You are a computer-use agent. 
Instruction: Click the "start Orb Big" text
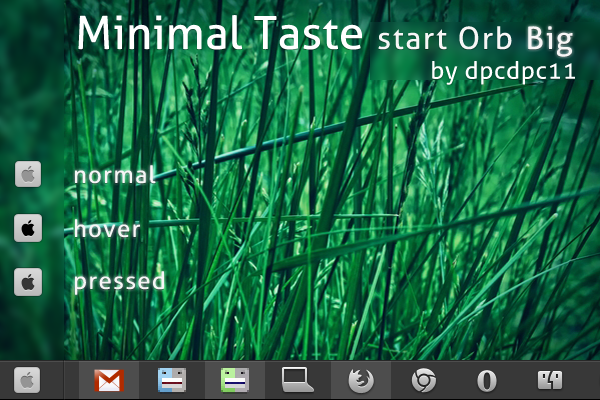click(475, 40)
